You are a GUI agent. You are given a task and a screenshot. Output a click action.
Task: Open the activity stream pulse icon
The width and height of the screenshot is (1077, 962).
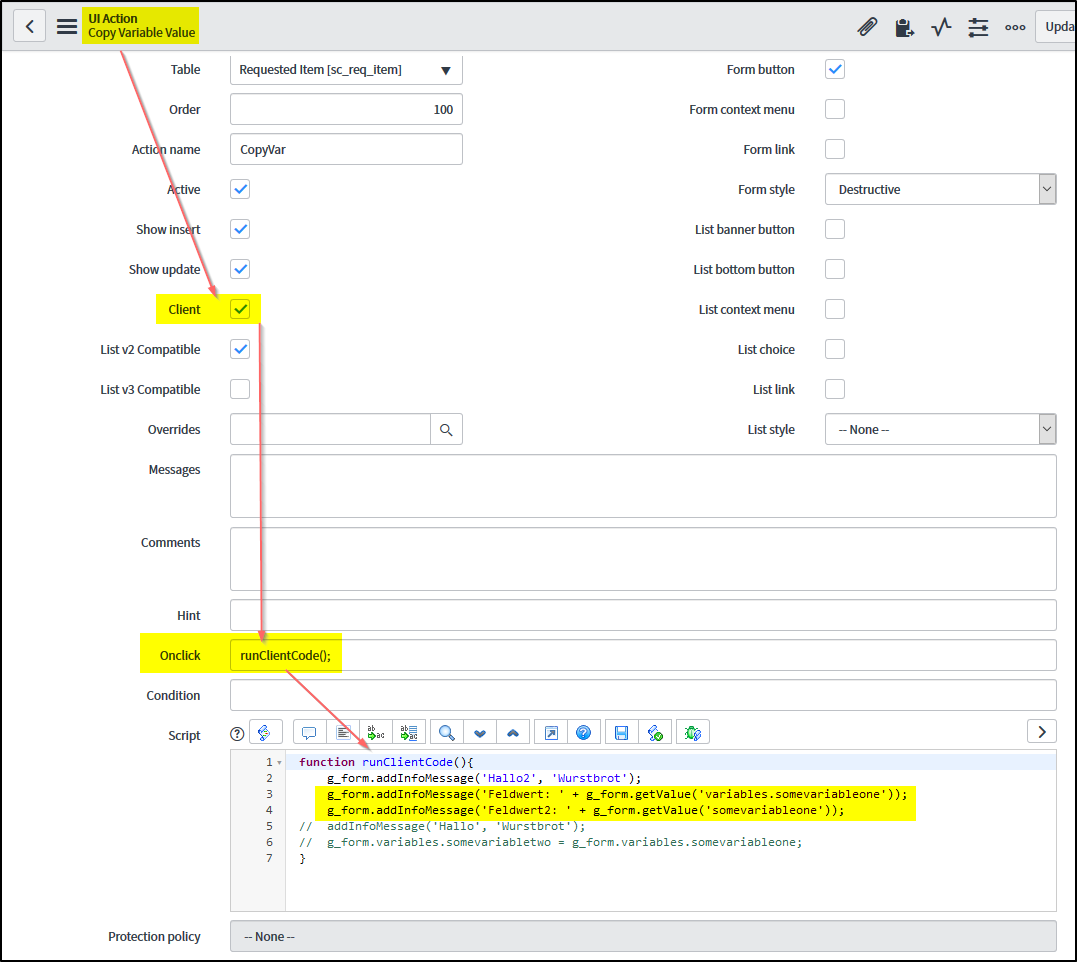click(x=941, y=27)
